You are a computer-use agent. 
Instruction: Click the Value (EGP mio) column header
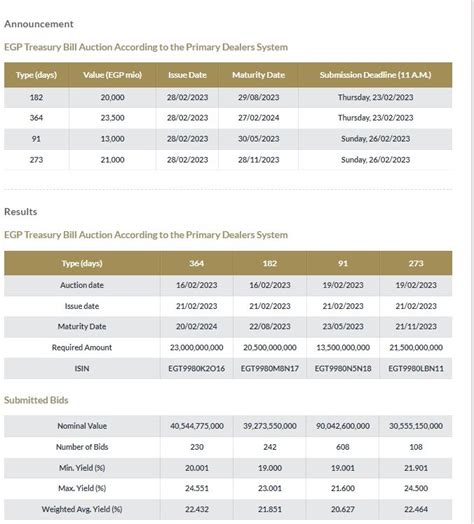pyautogui.click(x=112, y=75)
